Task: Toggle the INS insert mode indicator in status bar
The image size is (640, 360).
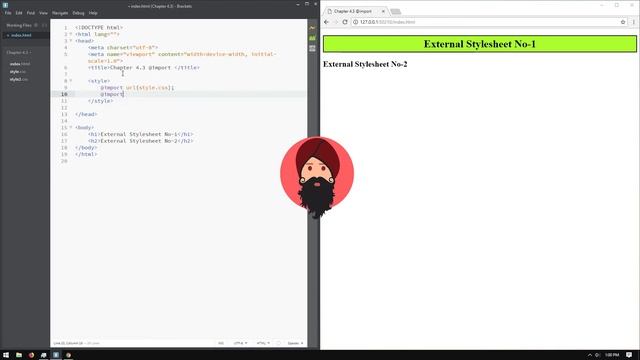Action: point(221,343)
